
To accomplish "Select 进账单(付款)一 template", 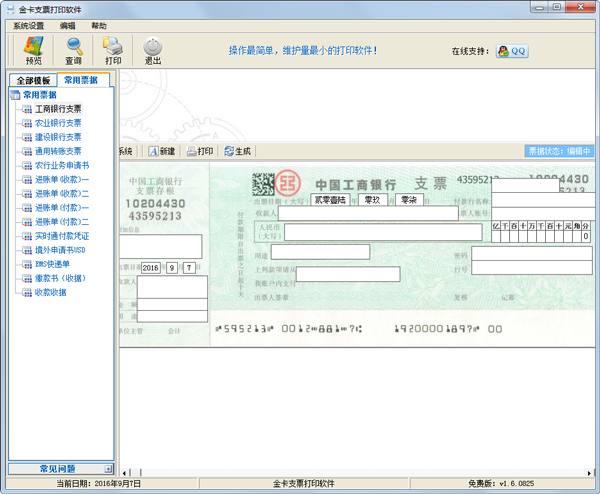I will (x=62, y=208).
